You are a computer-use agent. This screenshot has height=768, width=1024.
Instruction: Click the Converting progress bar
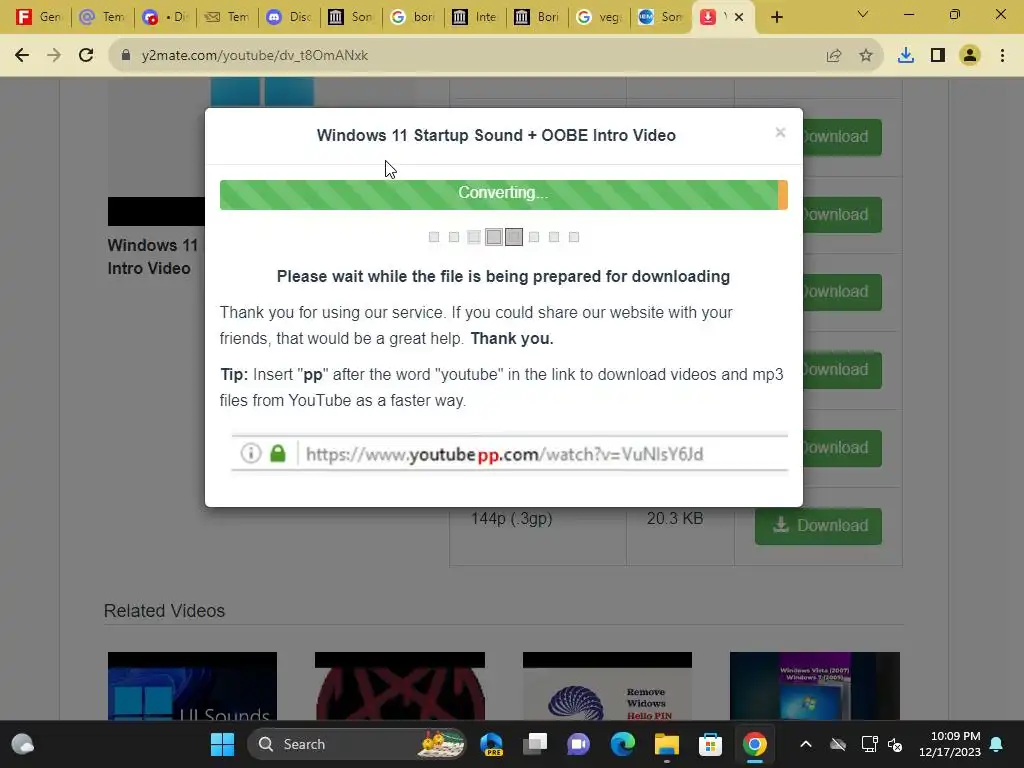[504, 195]
